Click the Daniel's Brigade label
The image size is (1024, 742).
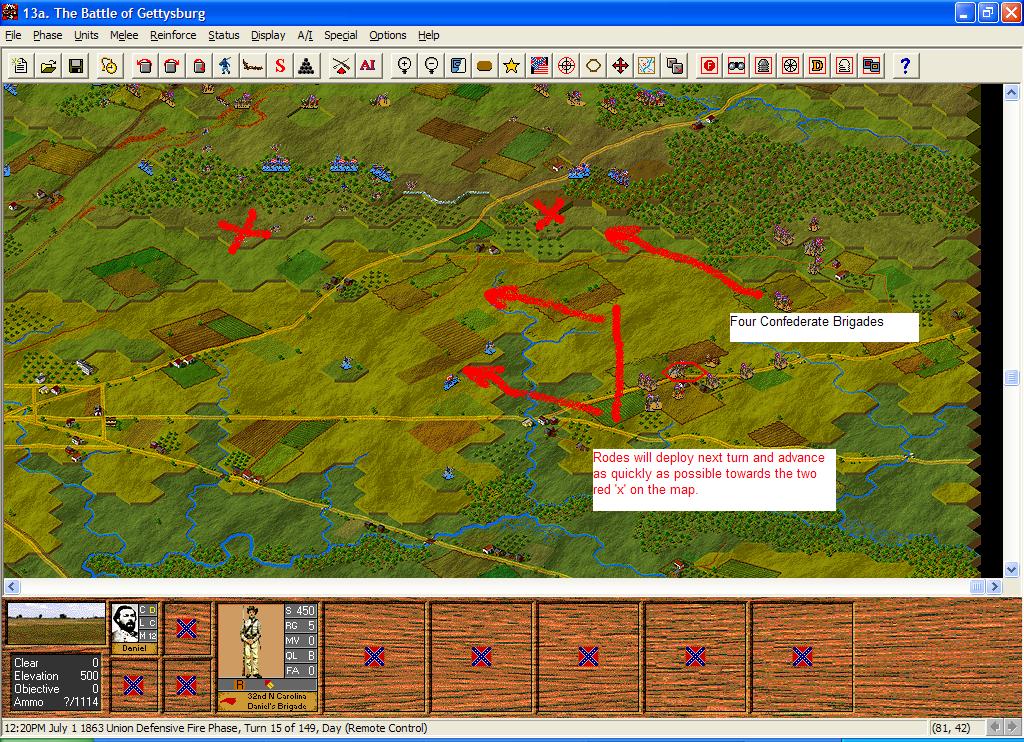click(x=277, y=706)
